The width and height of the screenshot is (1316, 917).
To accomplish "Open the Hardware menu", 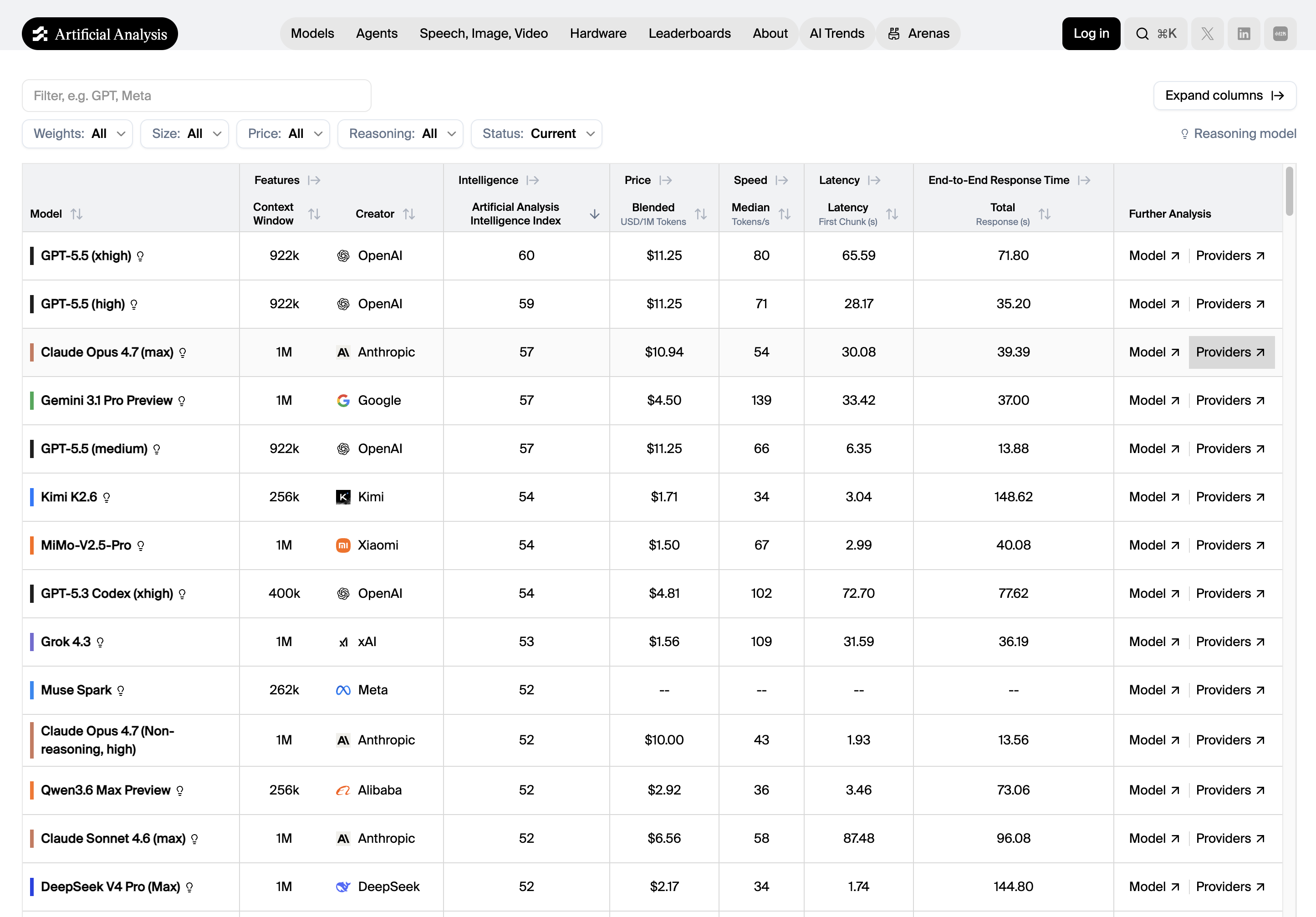I will pyautogui.click(x=598, y=34).
